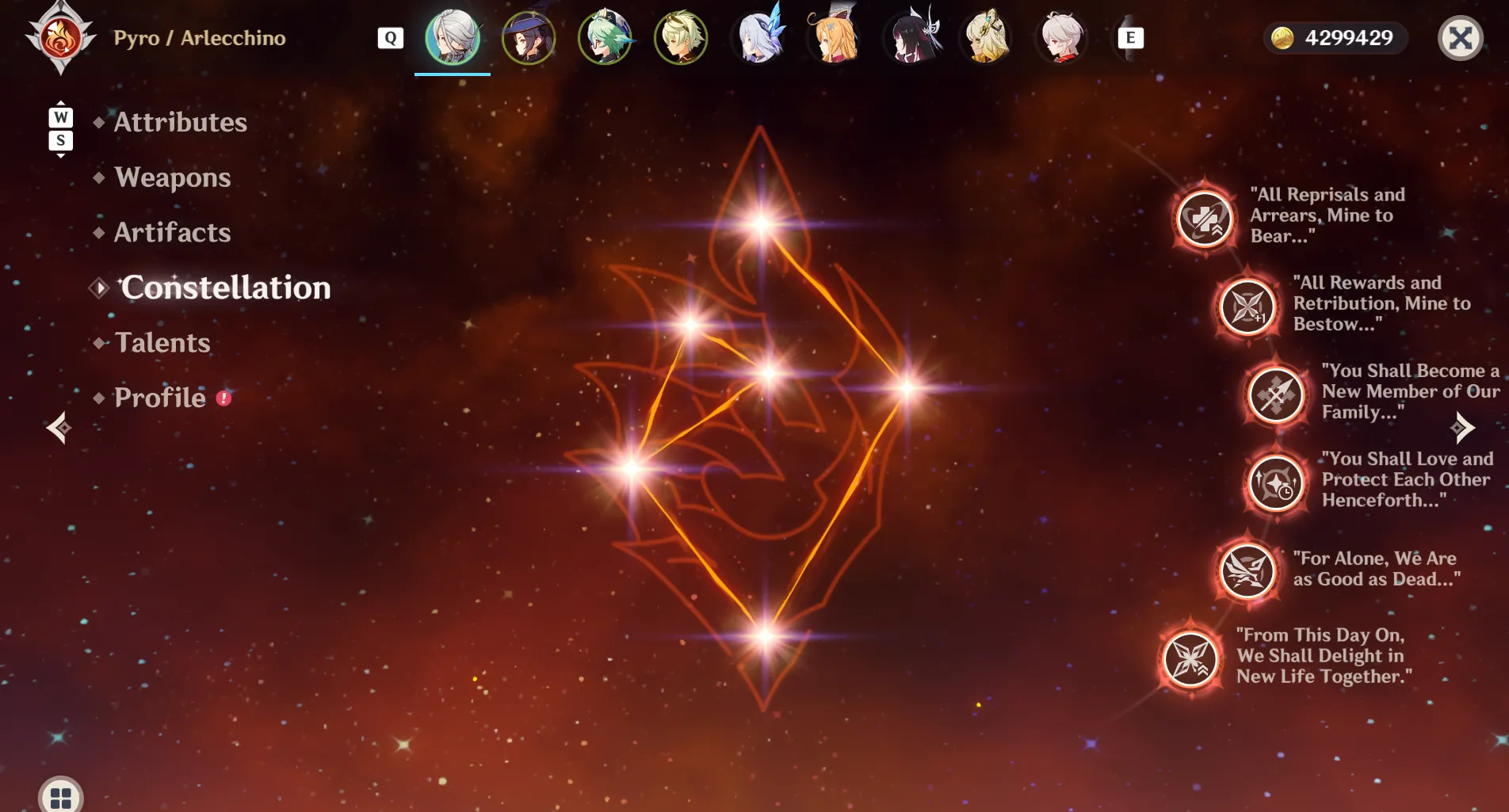Open "You Shall Become a New Member" icon

coord(1276,395)
